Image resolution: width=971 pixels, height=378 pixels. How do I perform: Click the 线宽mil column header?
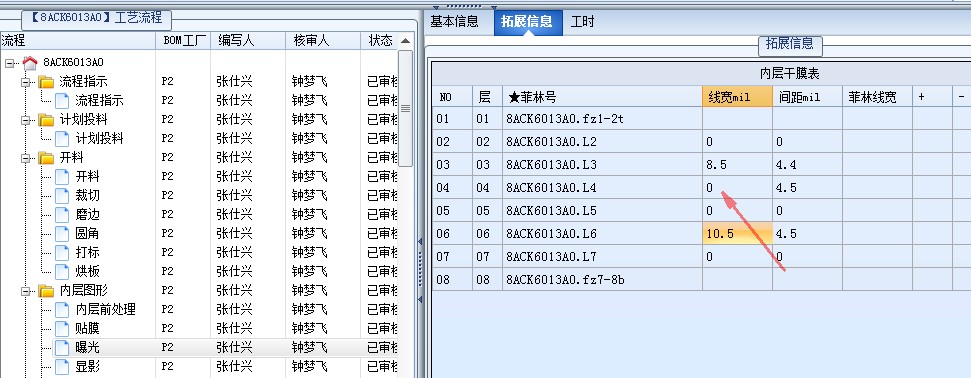click(x=737, y=97)
